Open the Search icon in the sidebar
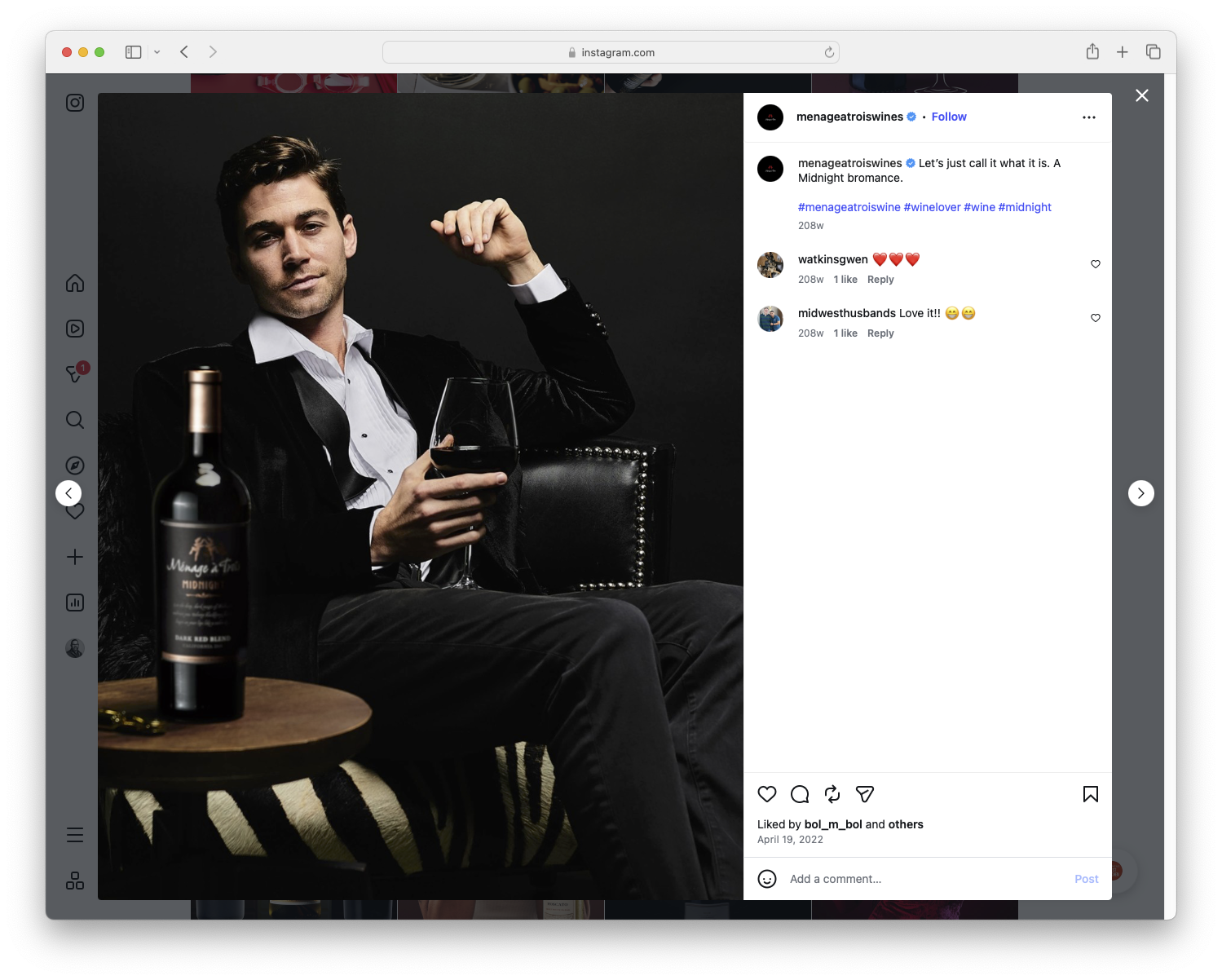Screen dimensions: 1222x980 coord(74,420)
